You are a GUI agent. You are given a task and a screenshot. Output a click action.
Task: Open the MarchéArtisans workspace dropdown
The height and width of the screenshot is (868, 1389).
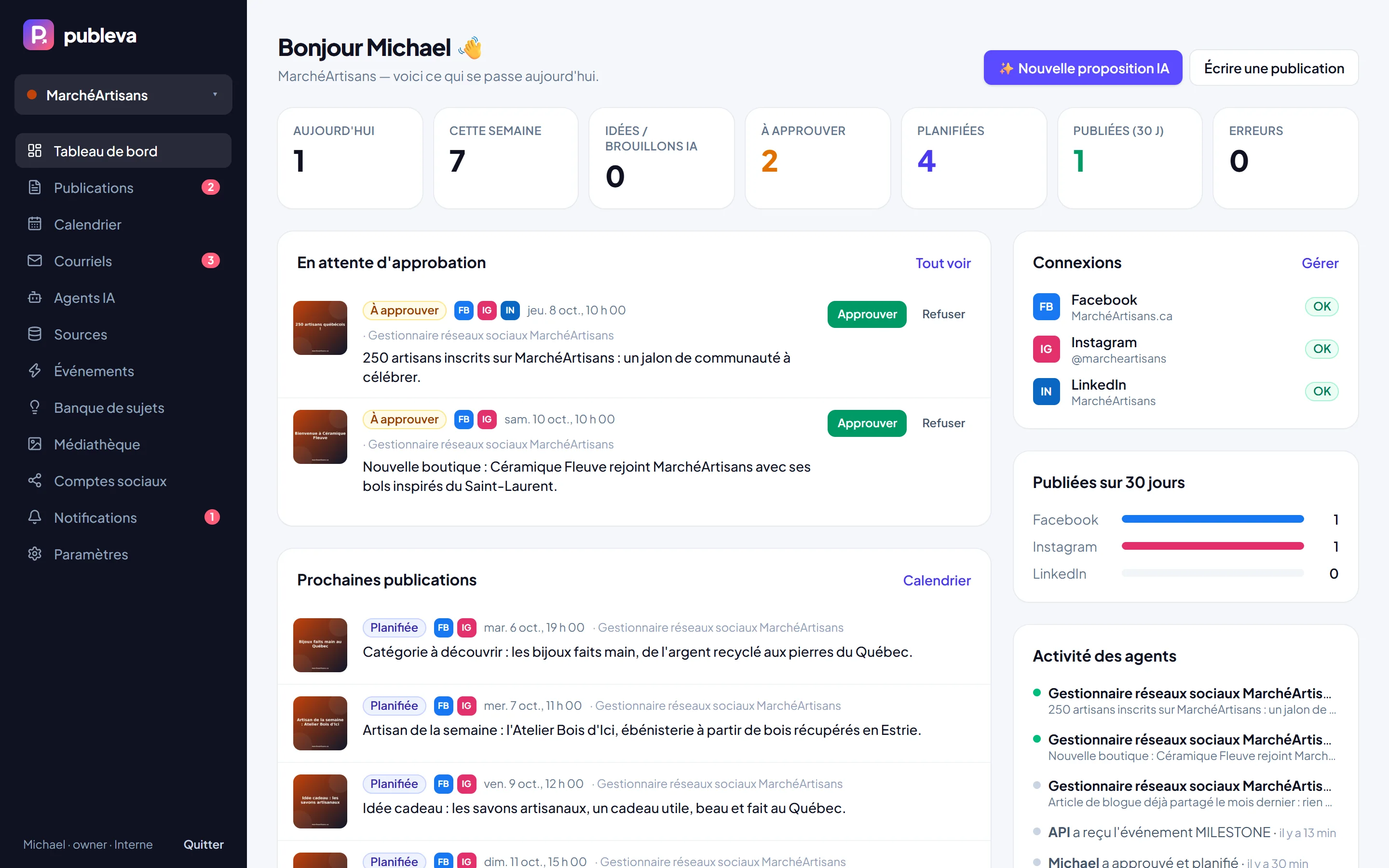coord(123,95)
